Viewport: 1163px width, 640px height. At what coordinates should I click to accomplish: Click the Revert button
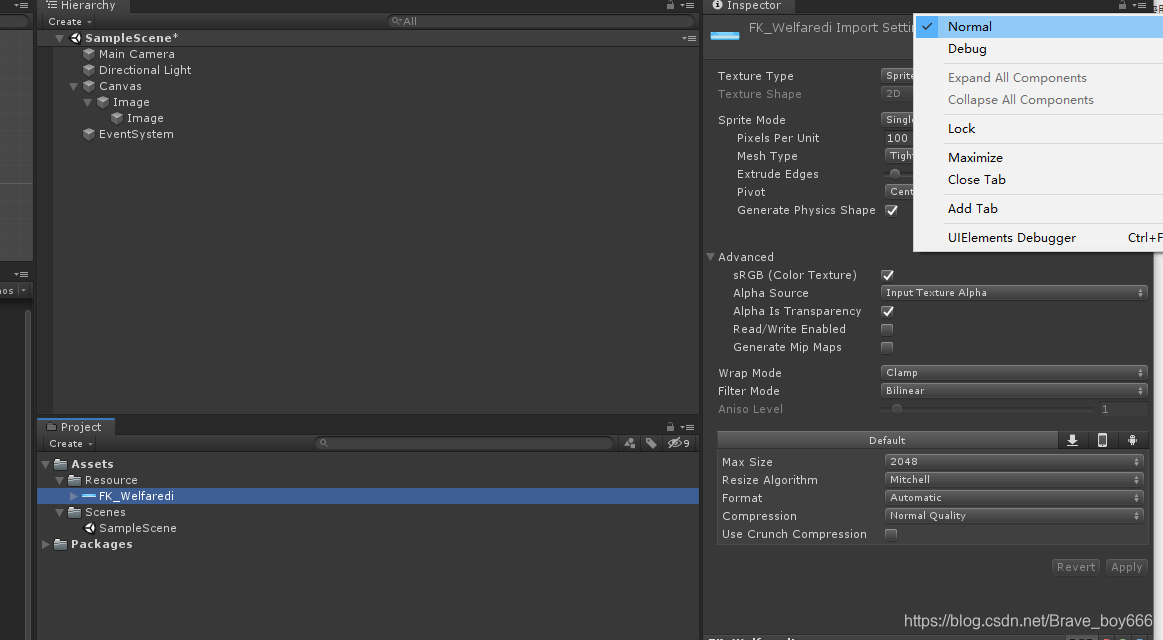click(1075, 567)
